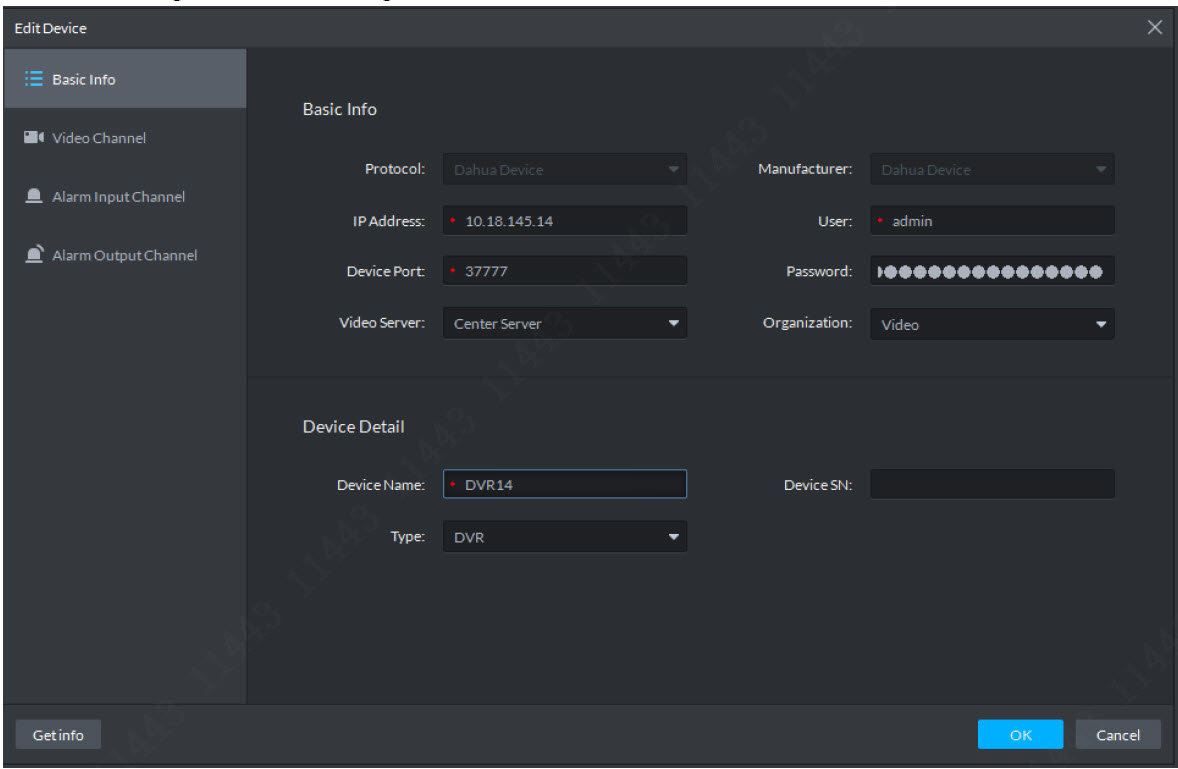Click the Basic Info list icon
This screenshot has height=769, width=1178.
(33, 79)
